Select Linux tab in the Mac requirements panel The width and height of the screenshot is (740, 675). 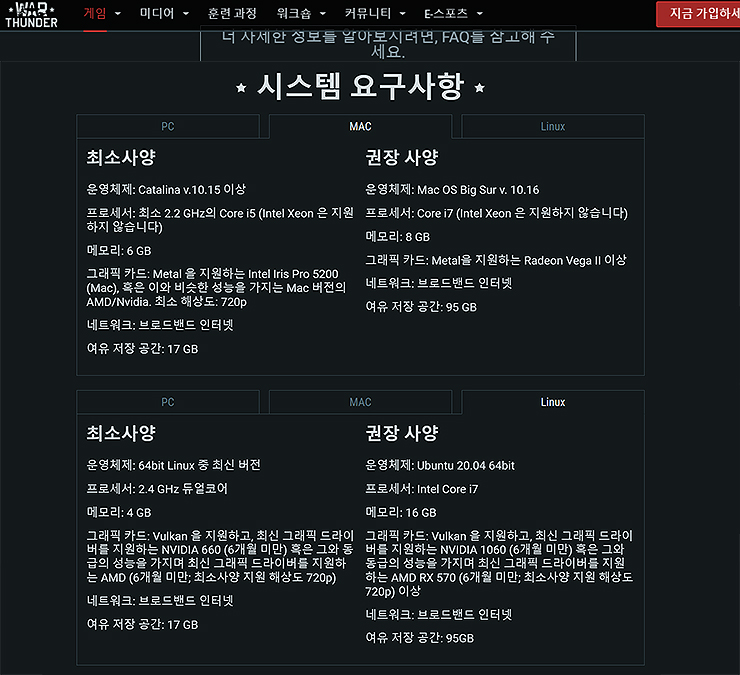pyautogui.click(x=553, y=126)
